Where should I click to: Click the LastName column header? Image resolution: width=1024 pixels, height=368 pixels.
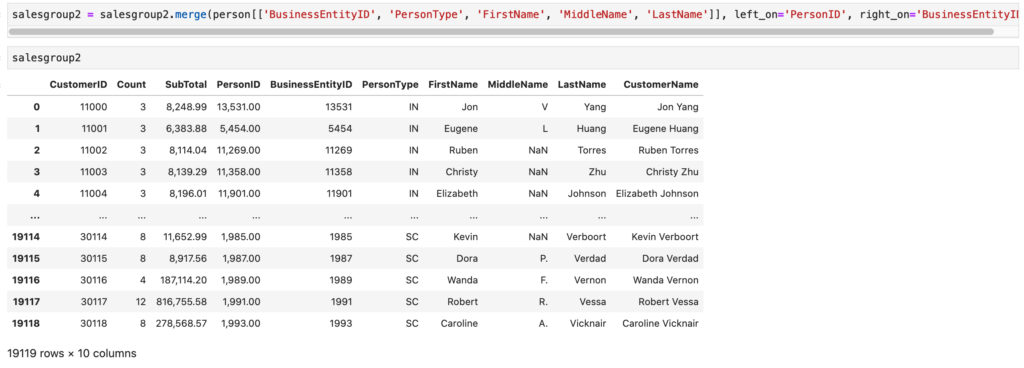point(582,84)
